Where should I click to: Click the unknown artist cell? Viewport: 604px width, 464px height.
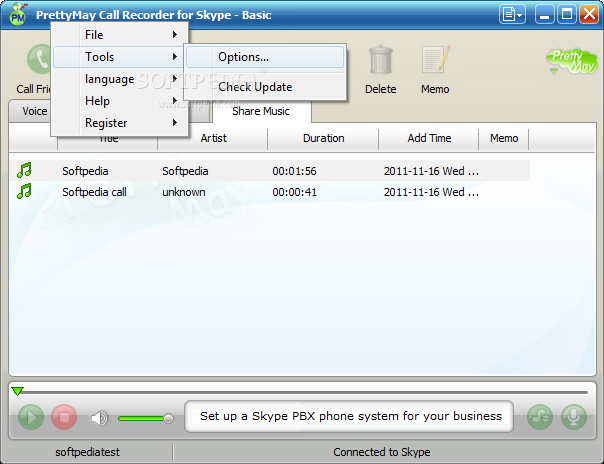point(184,192)
